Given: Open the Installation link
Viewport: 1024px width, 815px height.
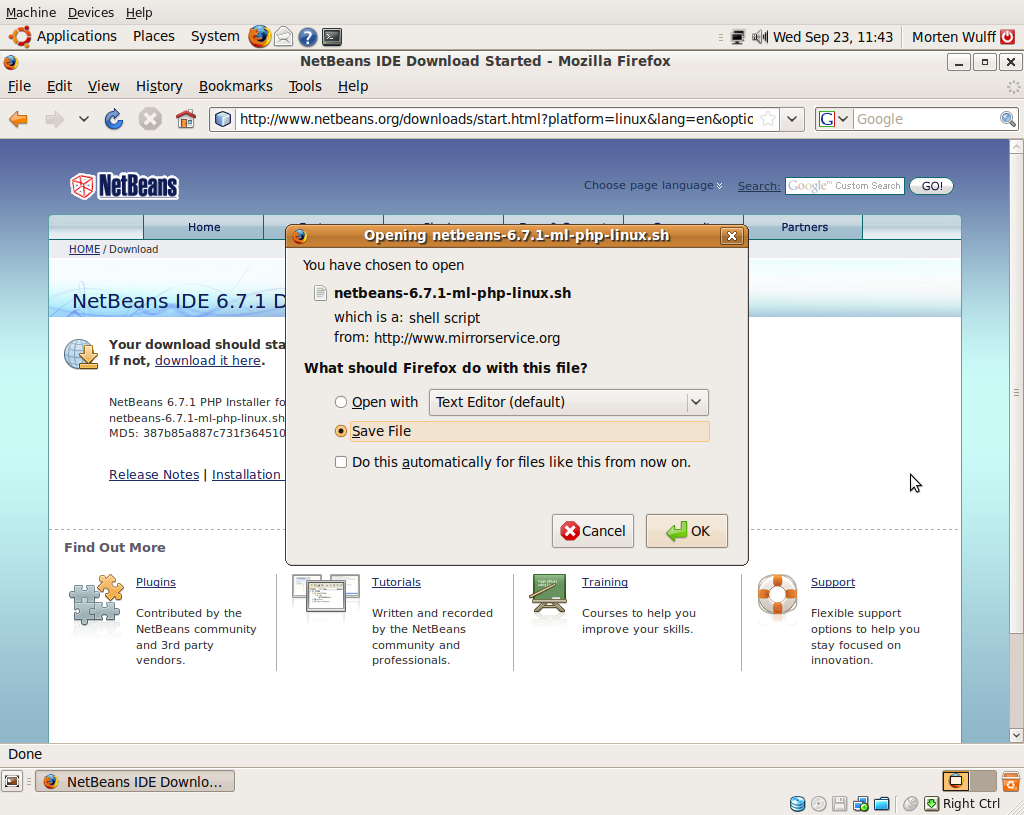Looking at the screenshot, I should (x=246, y=475).
